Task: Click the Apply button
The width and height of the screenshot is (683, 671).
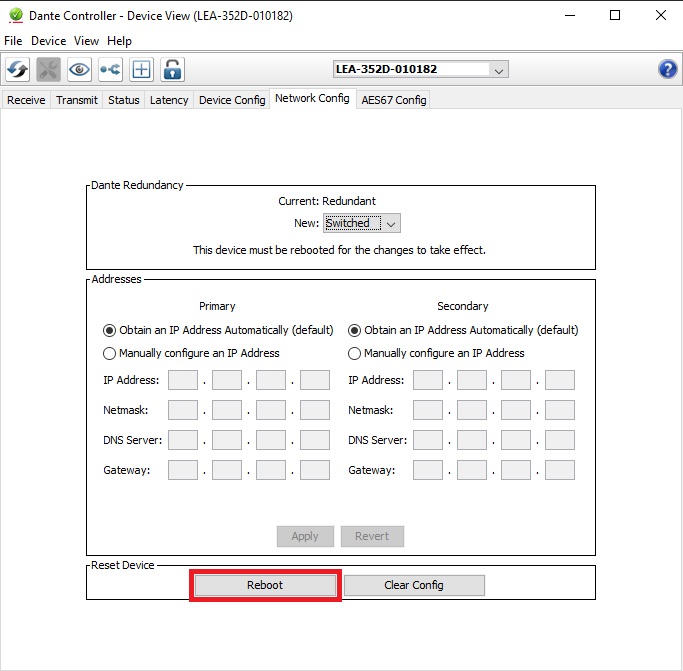Action: [x=305, y=536]
